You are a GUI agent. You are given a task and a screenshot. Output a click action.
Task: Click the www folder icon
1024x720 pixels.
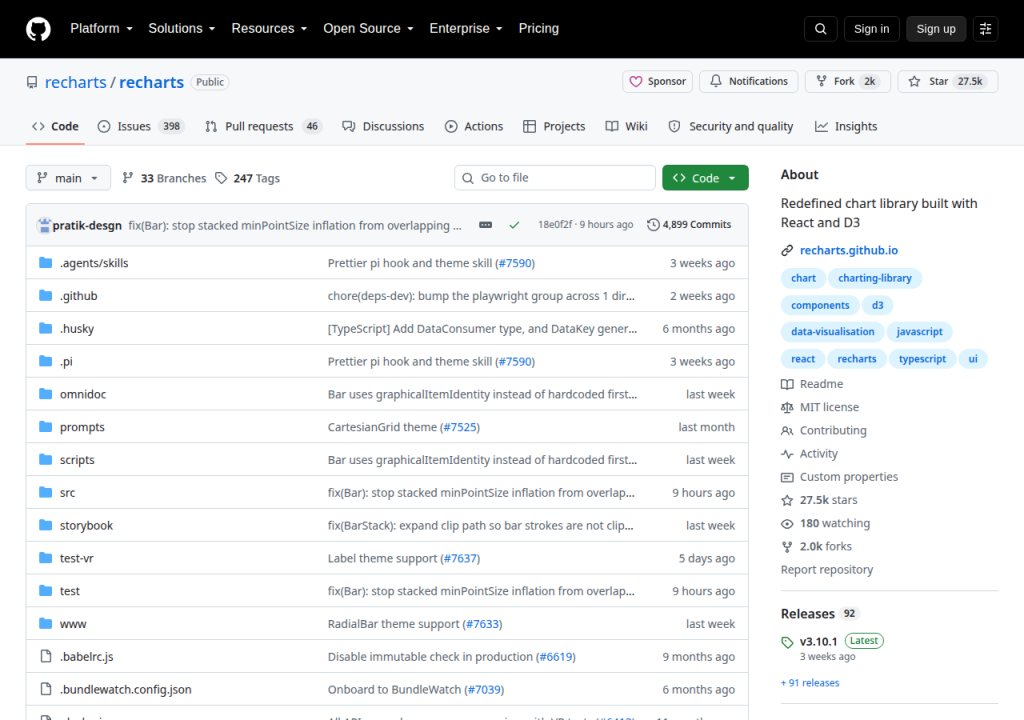[45, 623]
